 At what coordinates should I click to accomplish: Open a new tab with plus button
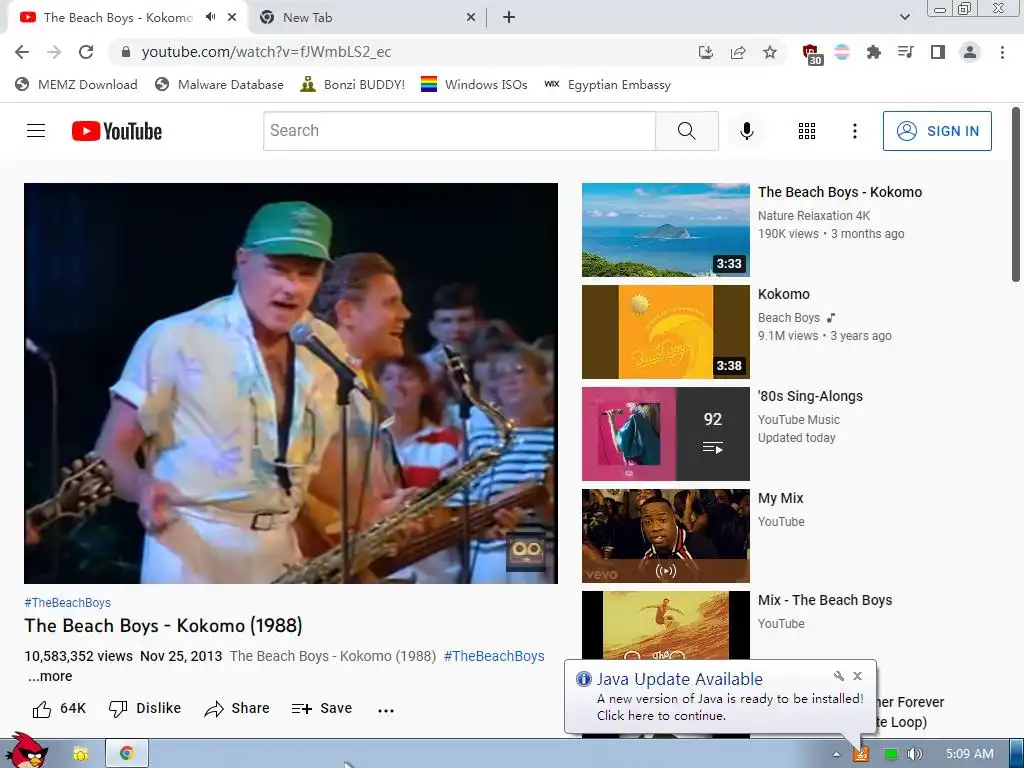[x=509, y=18]
